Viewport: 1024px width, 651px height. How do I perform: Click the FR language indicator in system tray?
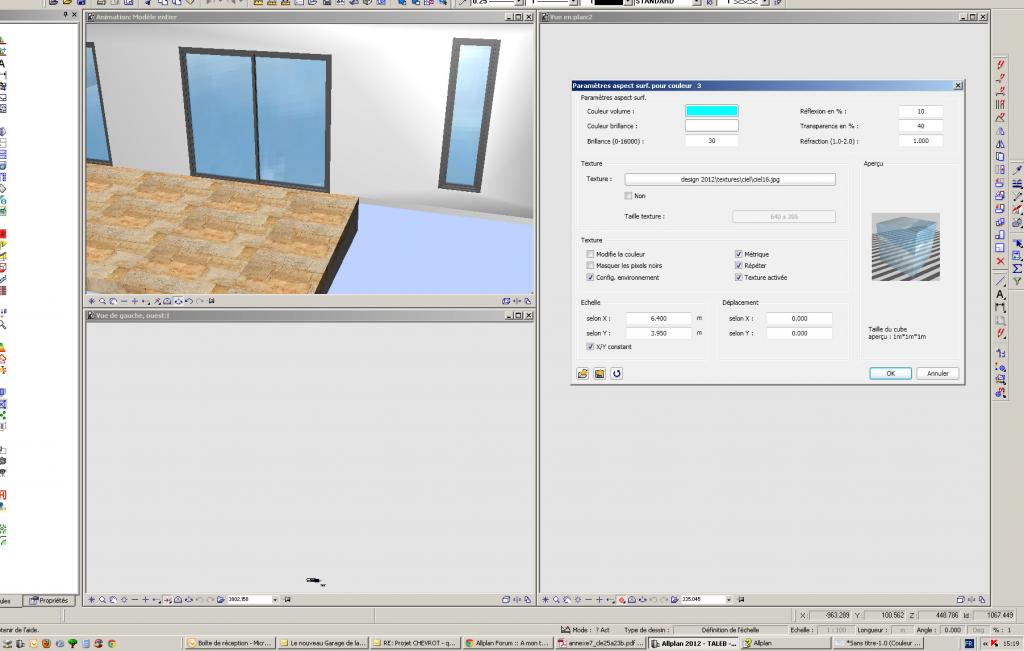[969, 643]
